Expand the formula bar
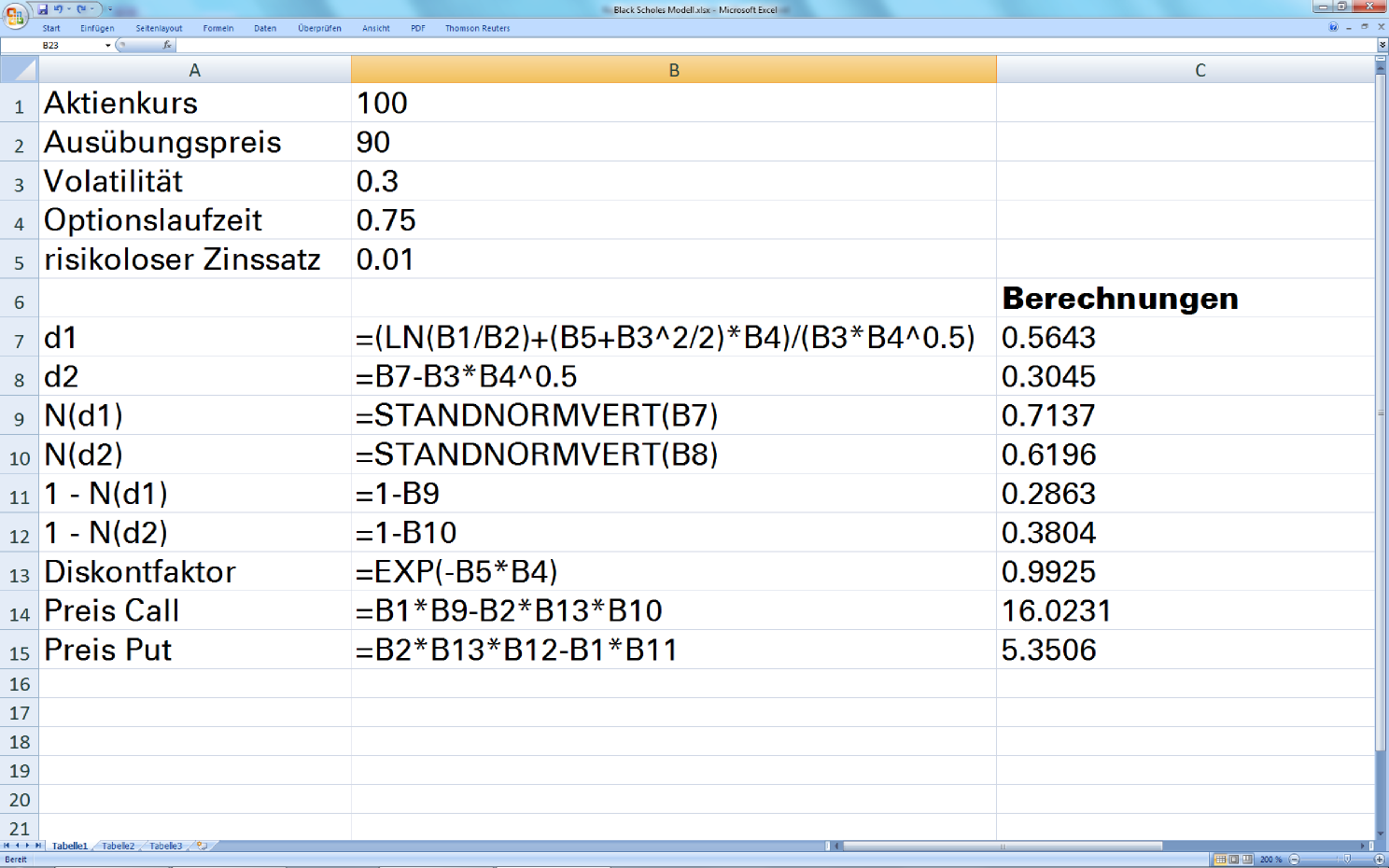Screen dimensions: 1389x868 [x=1382, y=46]
